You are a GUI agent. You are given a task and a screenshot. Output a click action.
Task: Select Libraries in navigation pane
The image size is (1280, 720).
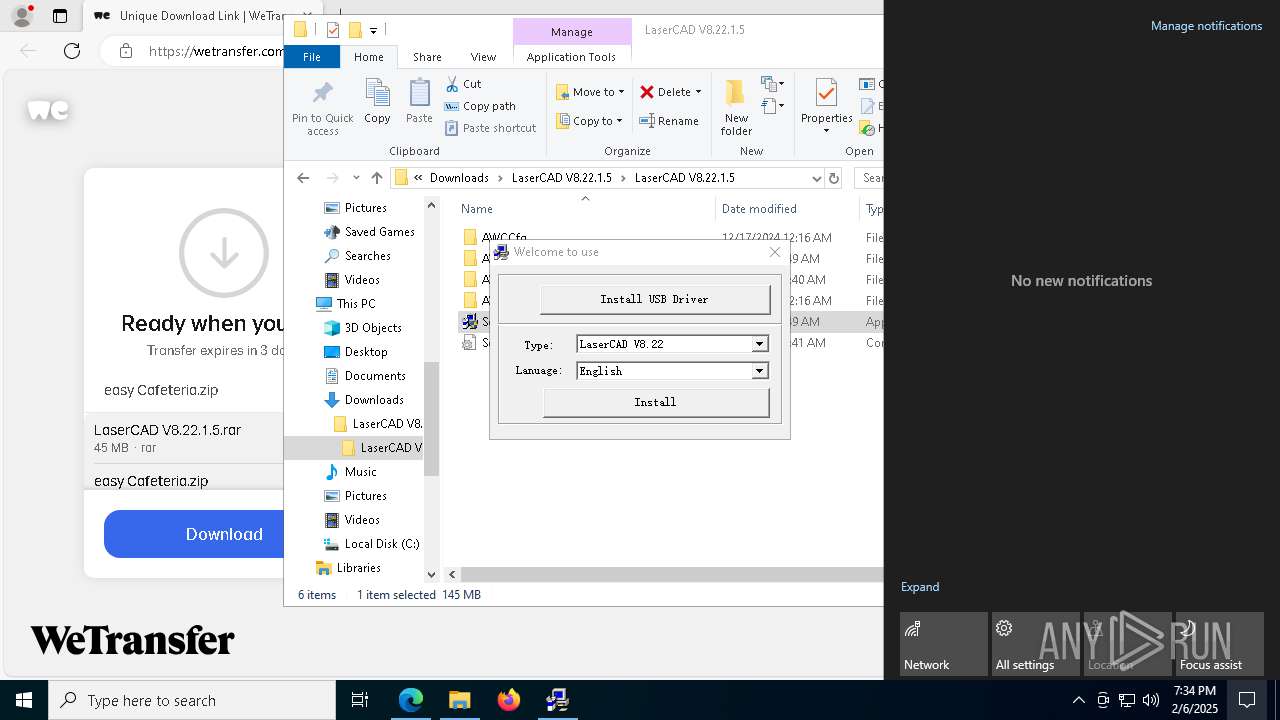pos(348,568)
